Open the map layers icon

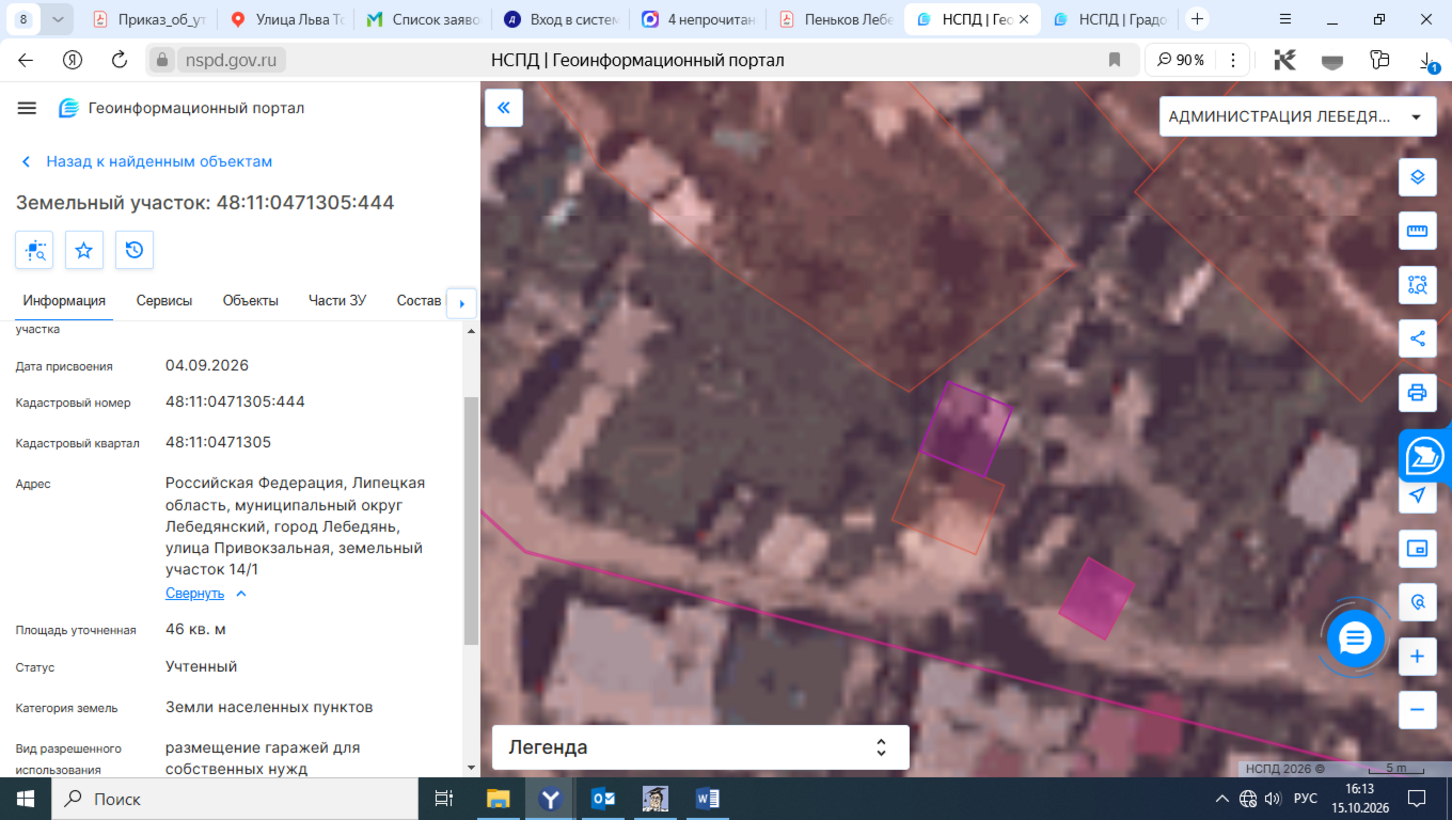pos(1417,178)
